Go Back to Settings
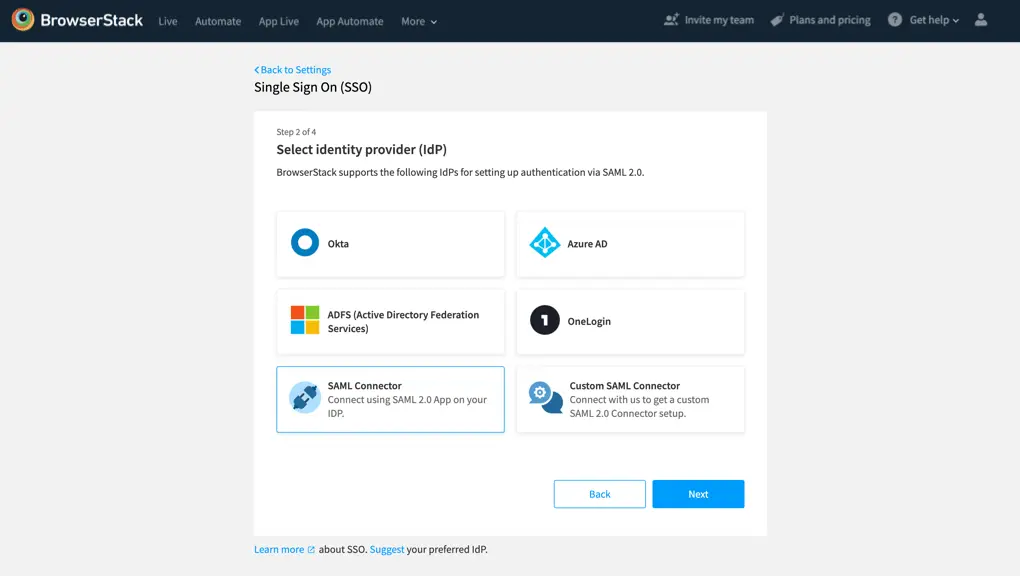1020x576 pixels. click(295, 70)
